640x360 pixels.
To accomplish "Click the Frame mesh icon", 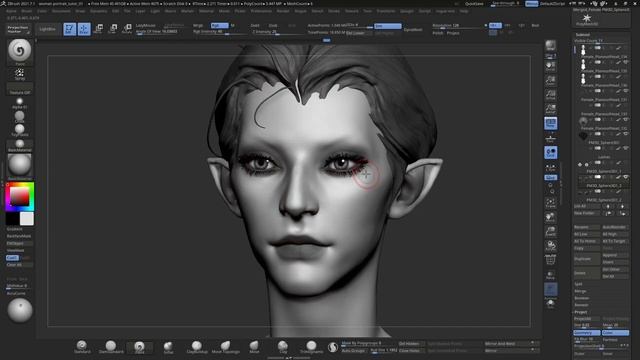I will (x=550, y=203).
